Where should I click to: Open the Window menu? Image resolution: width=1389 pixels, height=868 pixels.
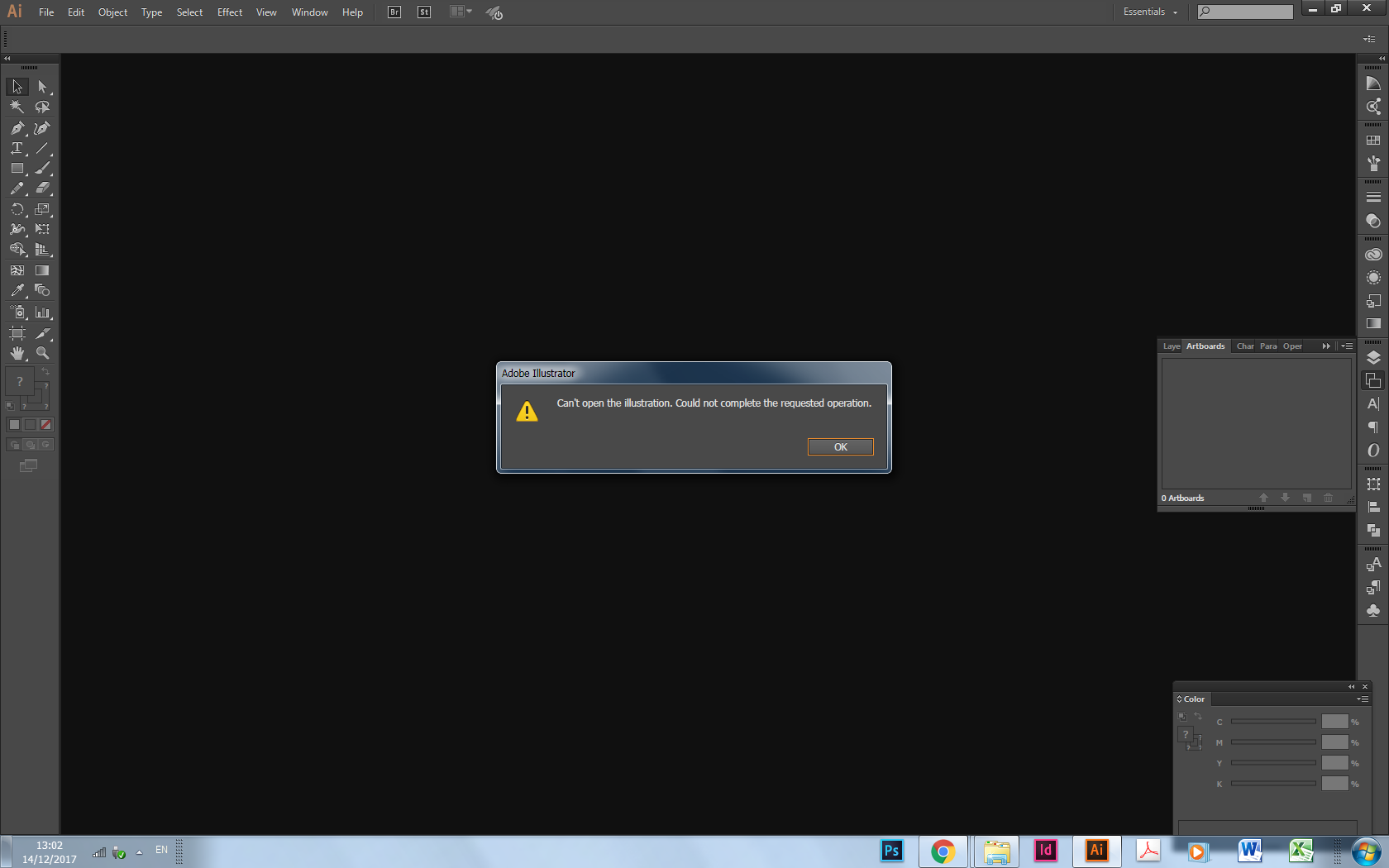click(x=309, y=12)
